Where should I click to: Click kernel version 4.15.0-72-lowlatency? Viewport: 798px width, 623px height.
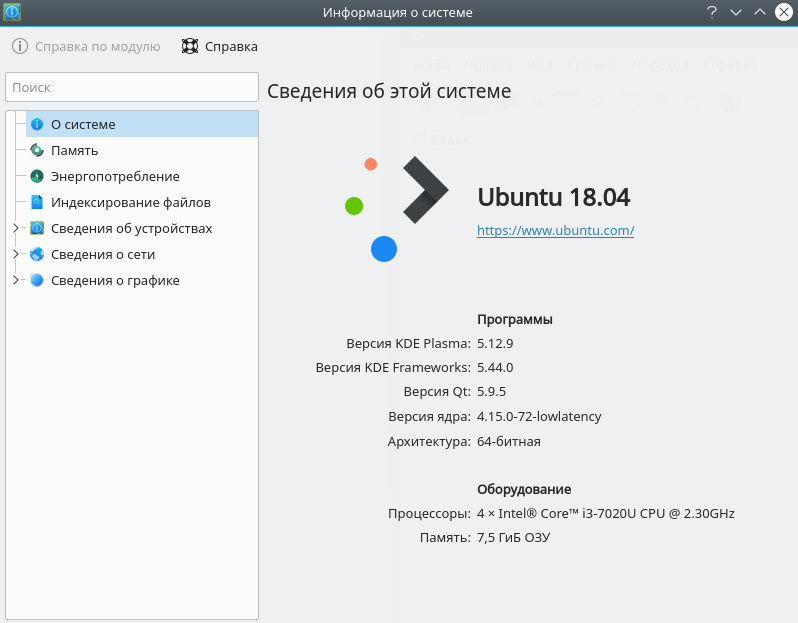539,416
